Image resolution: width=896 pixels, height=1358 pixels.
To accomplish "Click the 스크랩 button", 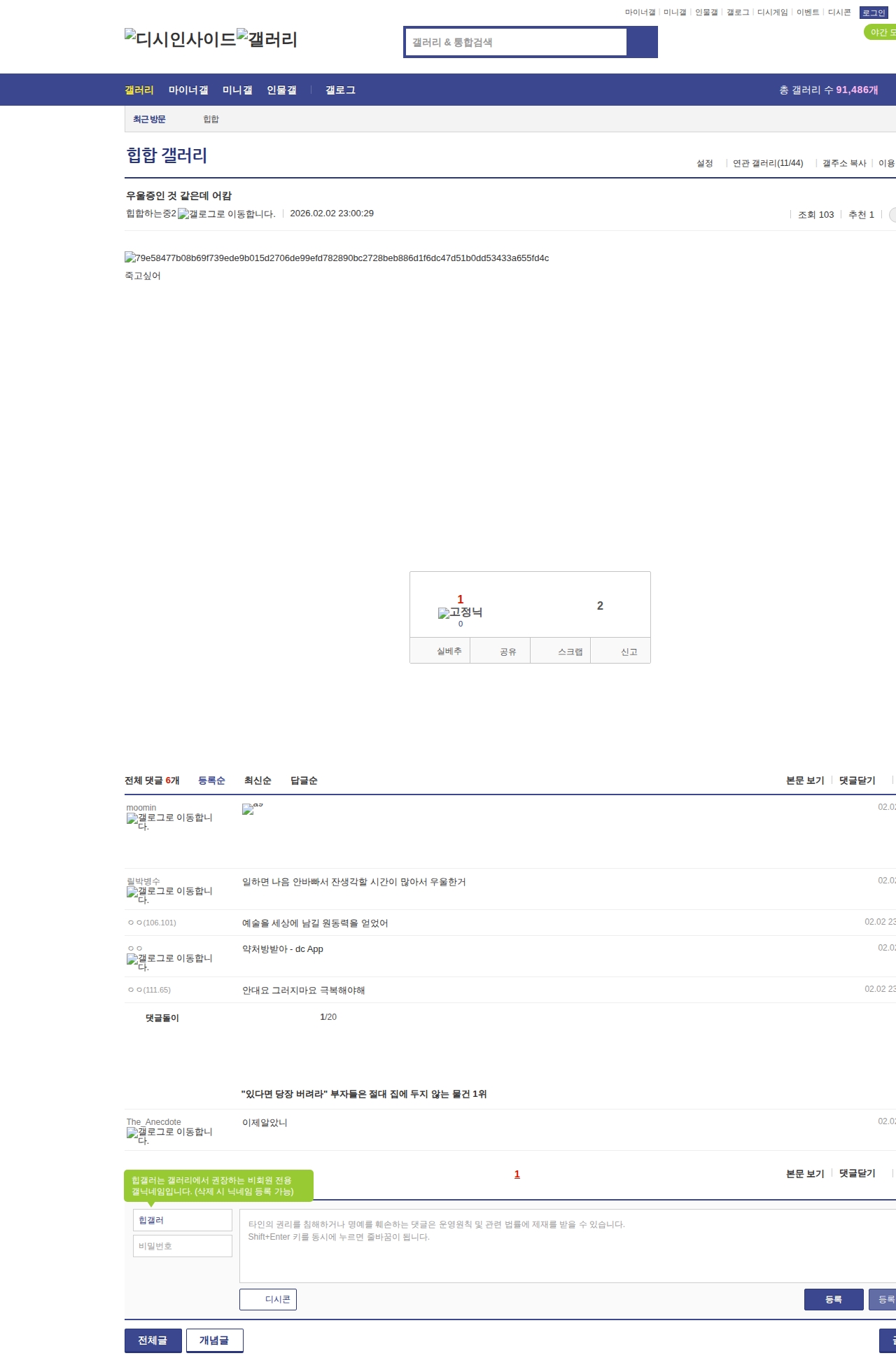I will tap(561, 651).
